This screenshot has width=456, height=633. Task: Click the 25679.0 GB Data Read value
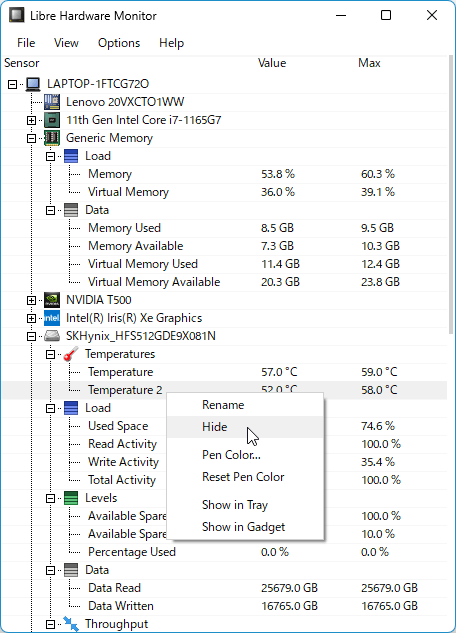[x=289, y=588]
